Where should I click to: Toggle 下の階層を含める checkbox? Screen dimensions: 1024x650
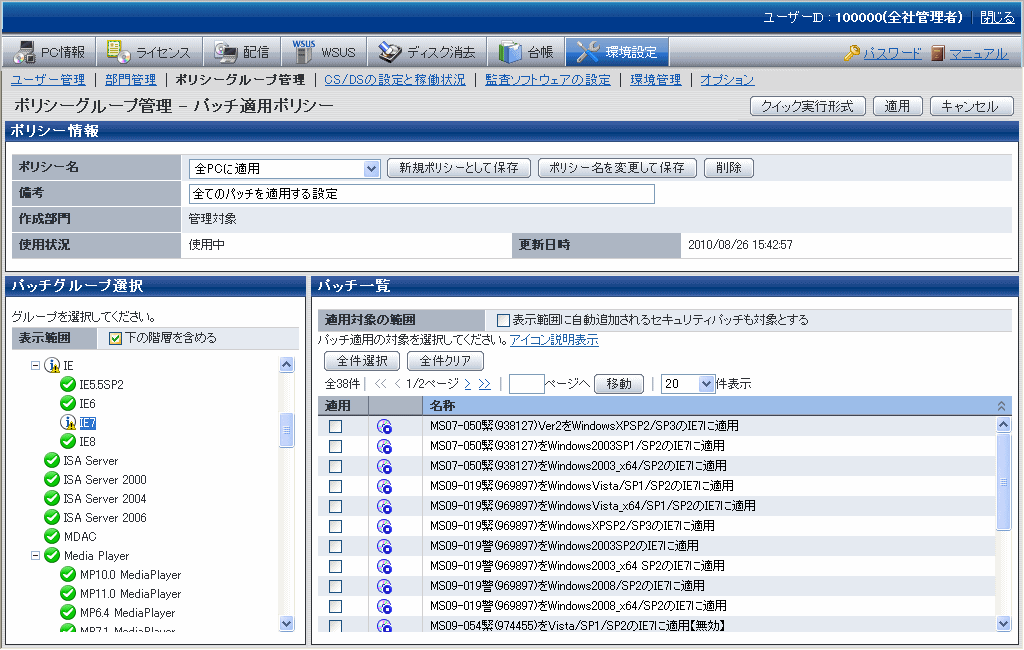116,338
